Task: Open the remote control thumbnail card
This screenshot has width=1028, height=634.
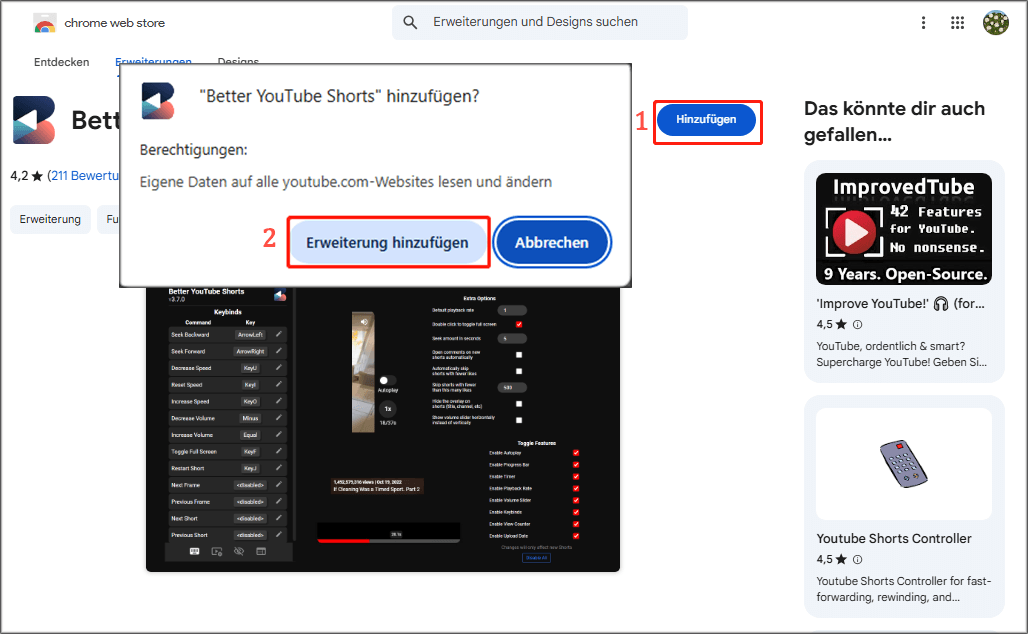Action: (903, 464)
